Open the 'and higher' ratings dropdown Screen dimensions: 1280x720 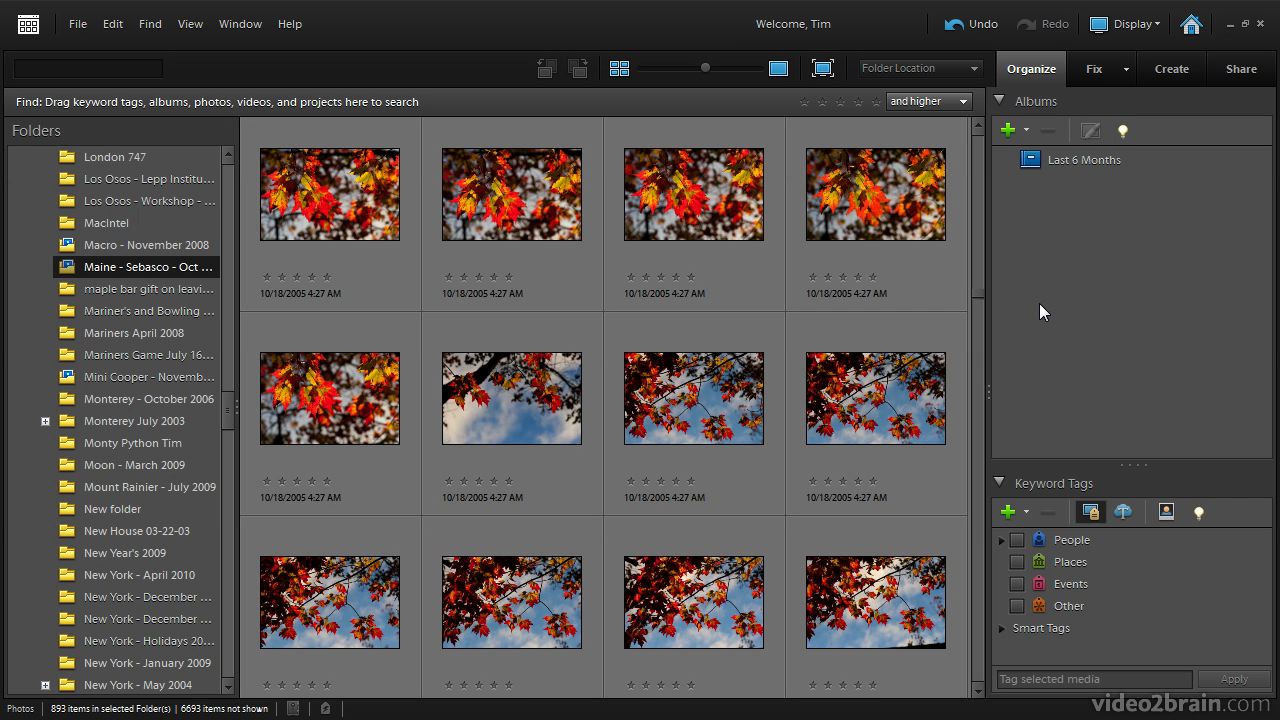tap(928, 101)
